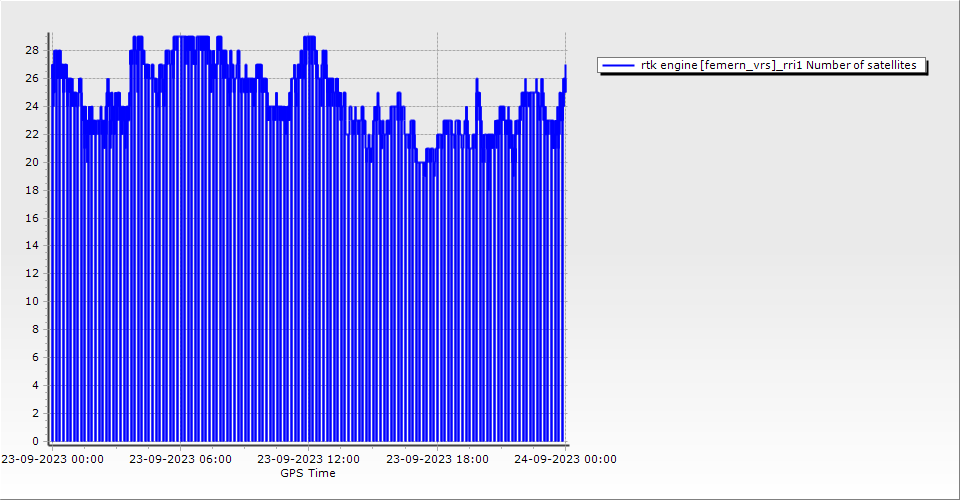
Task: Select the '23-09-2023 18:00' x-axis label
Action: click(437, 459)
